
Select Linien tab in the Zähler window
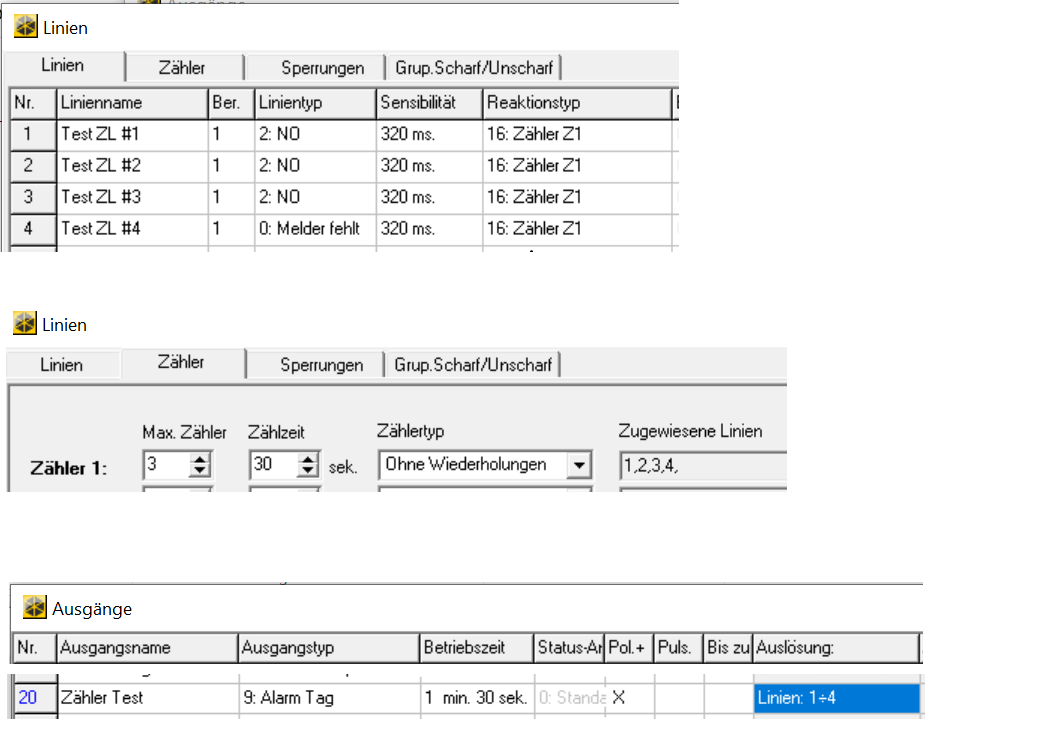click(x=62, y=365)
